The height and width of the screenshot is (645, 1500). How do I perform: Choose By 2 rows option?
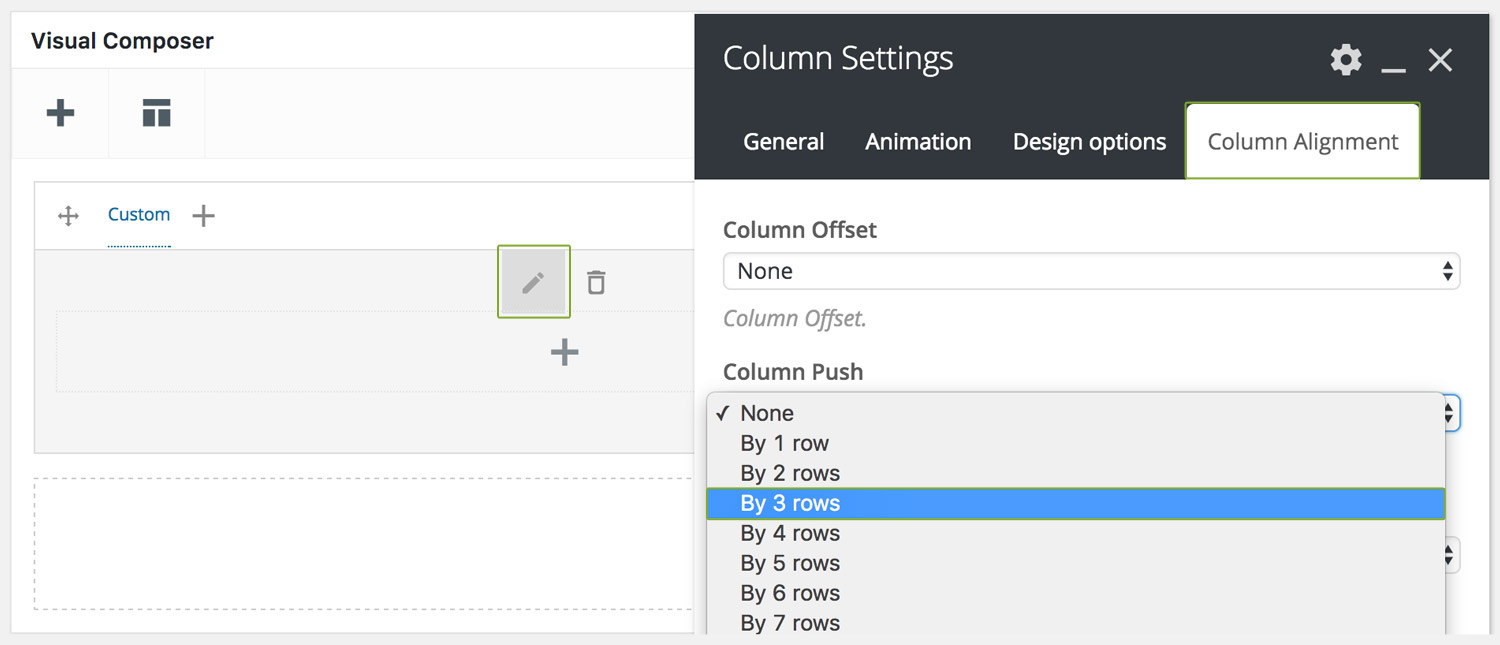click(1076, 473)
